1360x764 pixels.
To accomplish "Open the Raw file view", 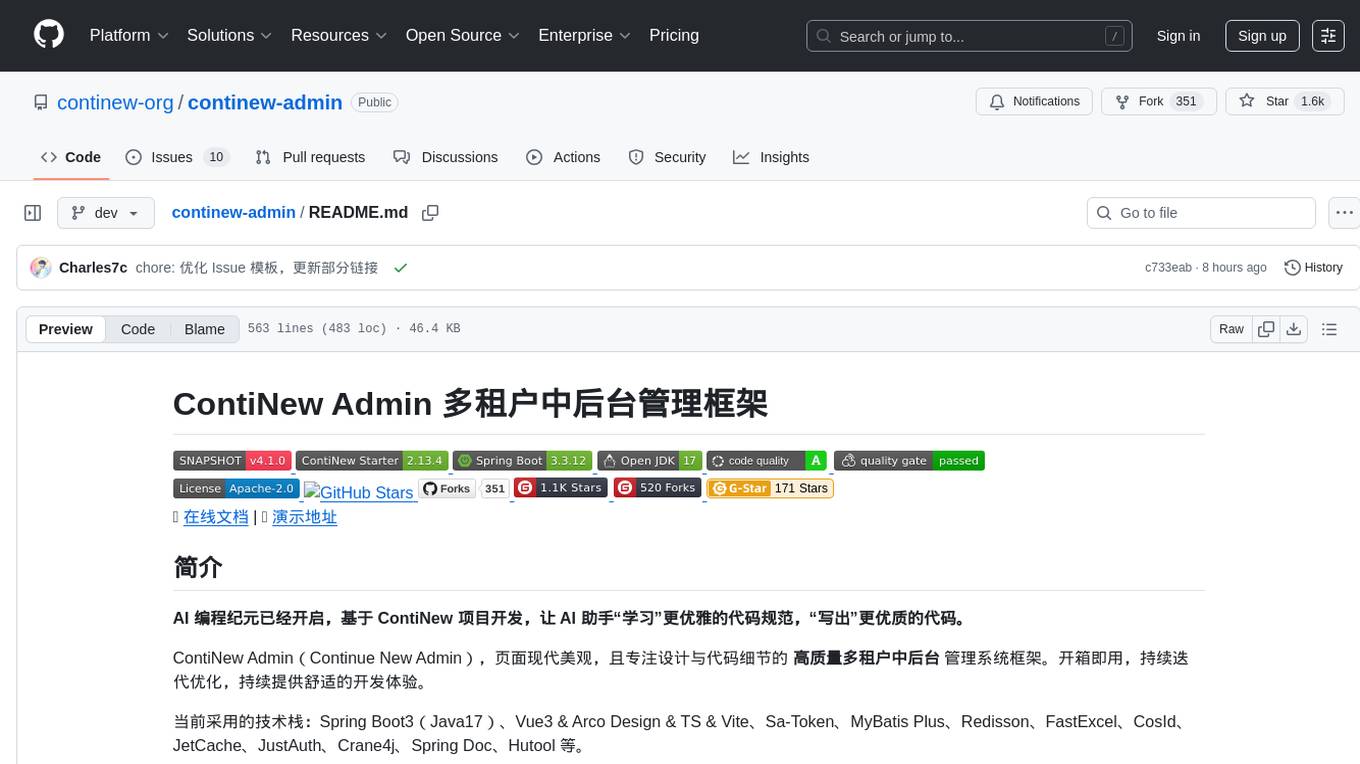I will click(x=1231, y=329).
